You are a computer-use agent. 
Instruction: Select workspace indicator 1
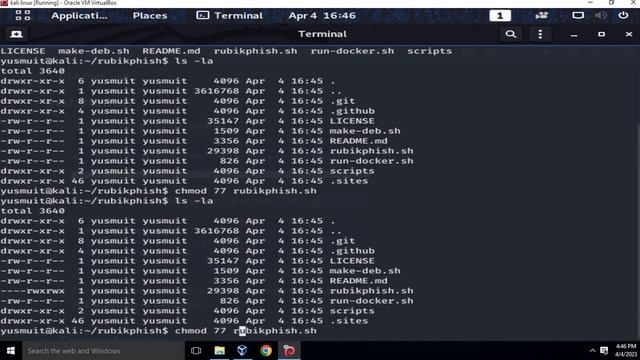500,16
